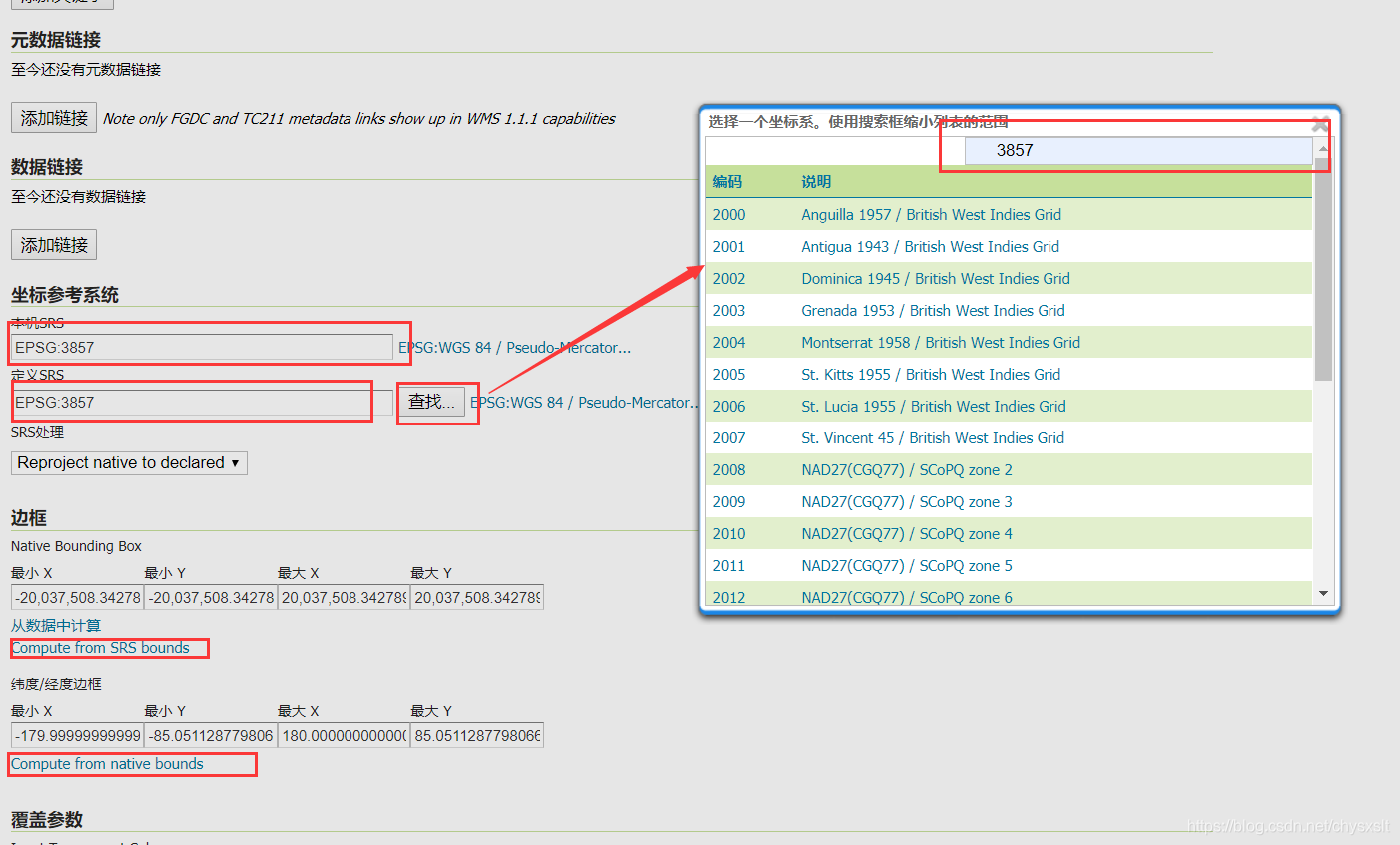Select Antigua 1943 / British West Indies Grid

pyautogui.click(x=930, y=246)
